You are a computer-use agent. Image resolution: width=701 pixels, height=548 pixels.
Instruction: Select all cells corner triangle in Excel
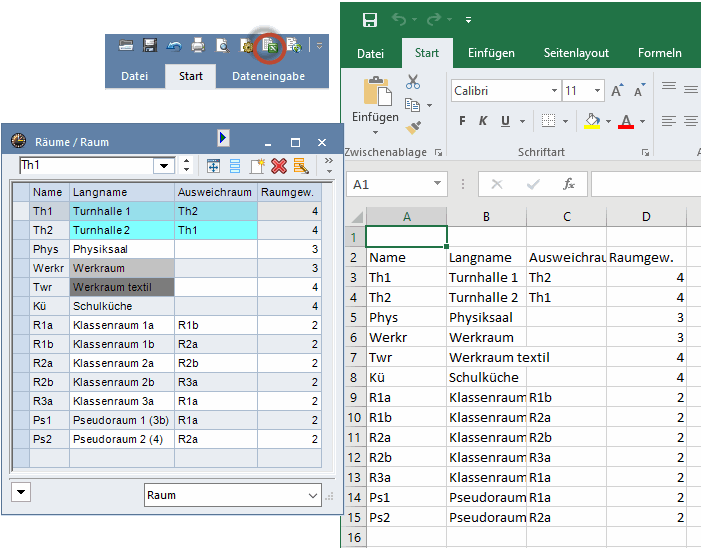click(x=357, y=217)
